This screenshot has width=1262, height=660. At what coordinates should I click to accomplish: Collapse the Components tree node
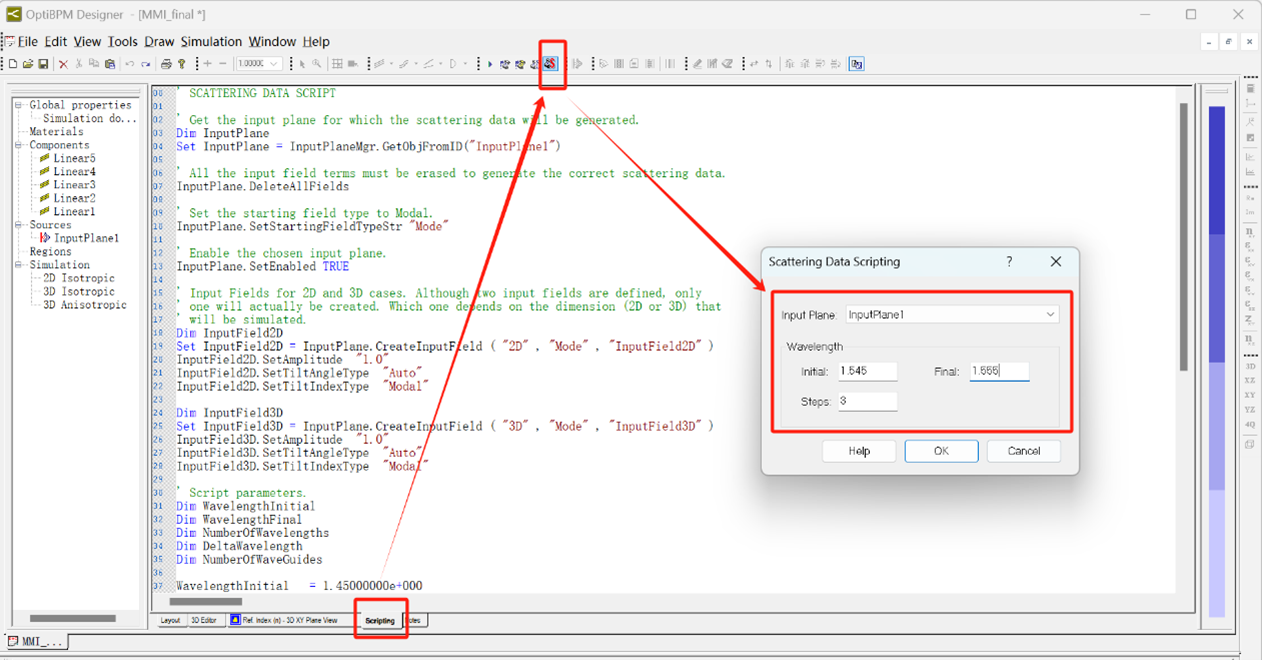19,145
